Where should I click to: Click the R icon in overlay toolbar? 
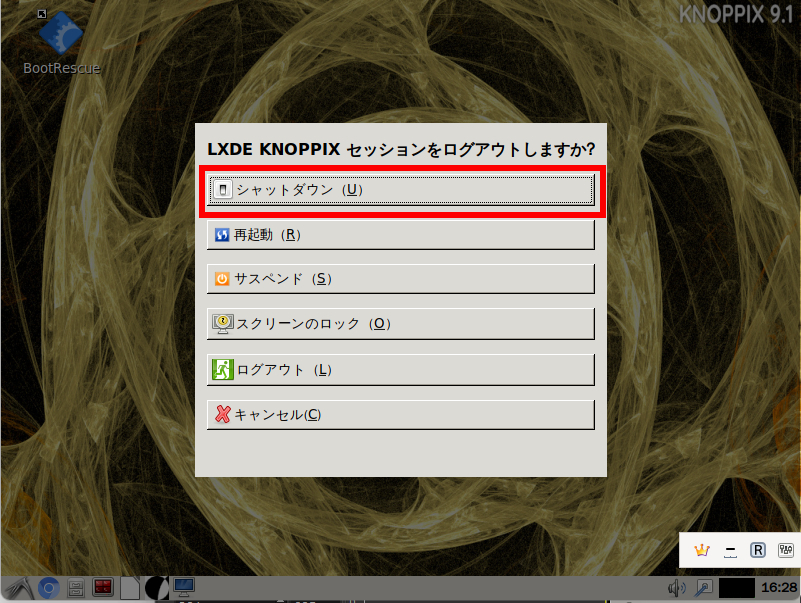(758, 550)
